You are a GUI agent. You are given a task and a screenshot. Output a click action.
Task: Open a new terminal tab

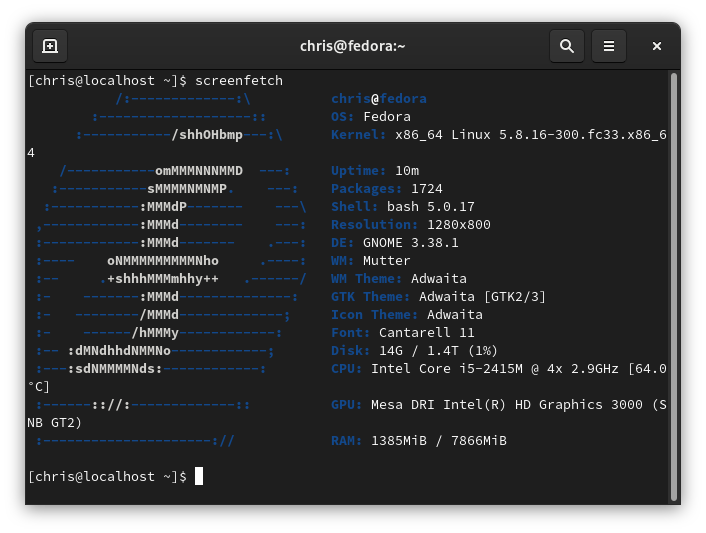tap(50, 46)
